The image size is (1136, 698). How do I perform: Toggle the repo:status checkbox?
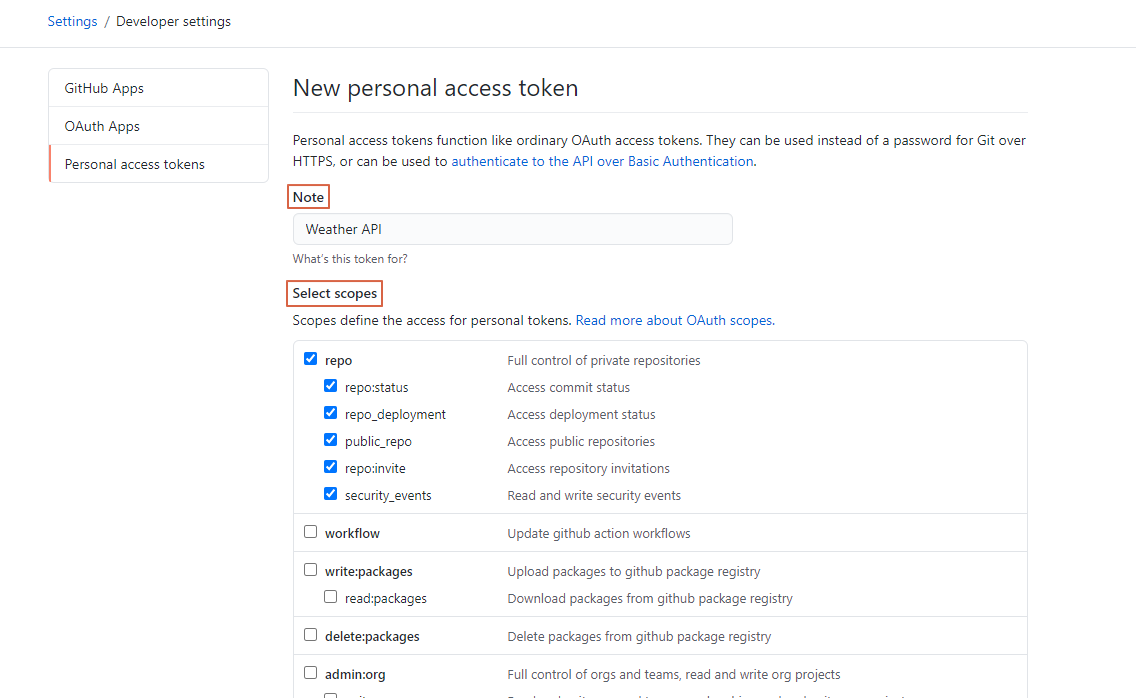pyautogui.click(x=330, y=386)
